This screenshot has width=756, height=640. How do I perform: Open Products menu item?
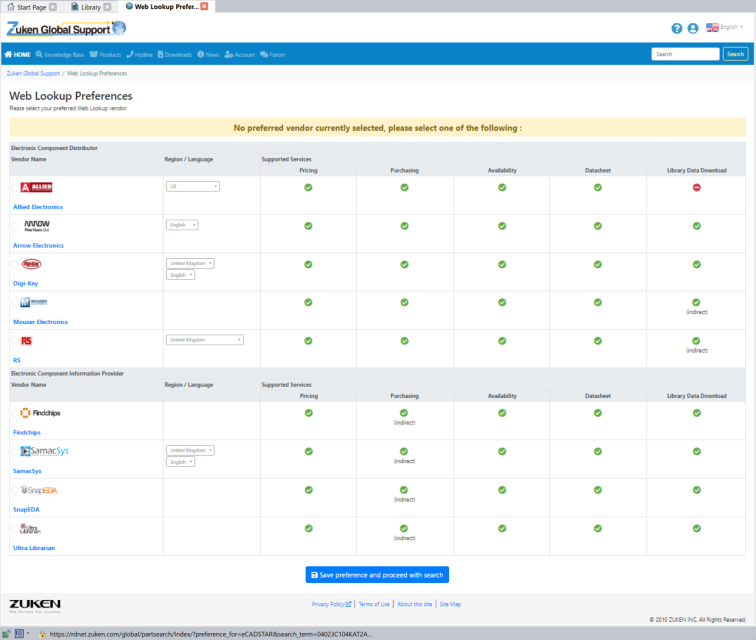tap(105, 54)
